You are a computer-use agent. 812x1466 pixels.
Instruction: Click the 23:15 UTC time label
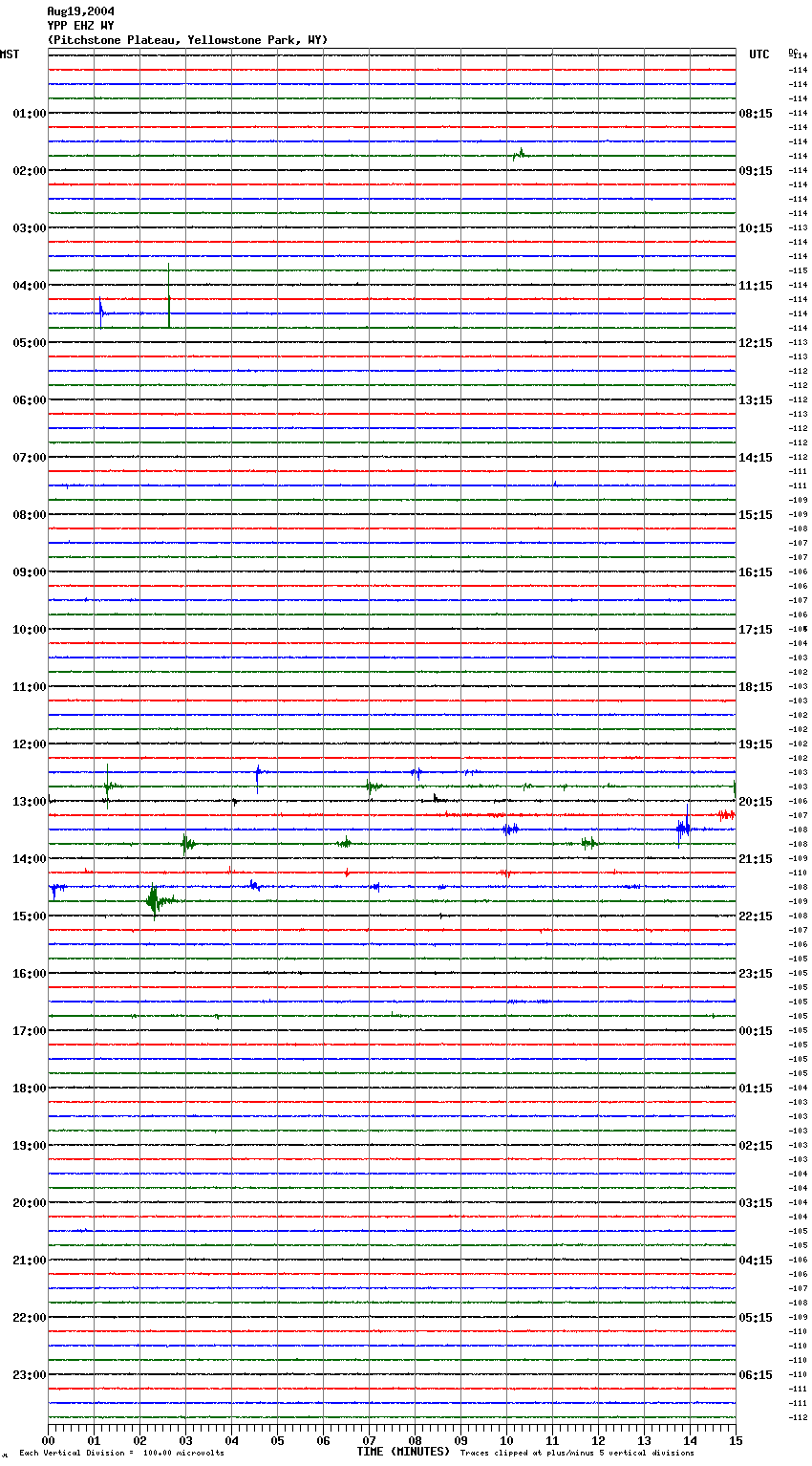756,974
